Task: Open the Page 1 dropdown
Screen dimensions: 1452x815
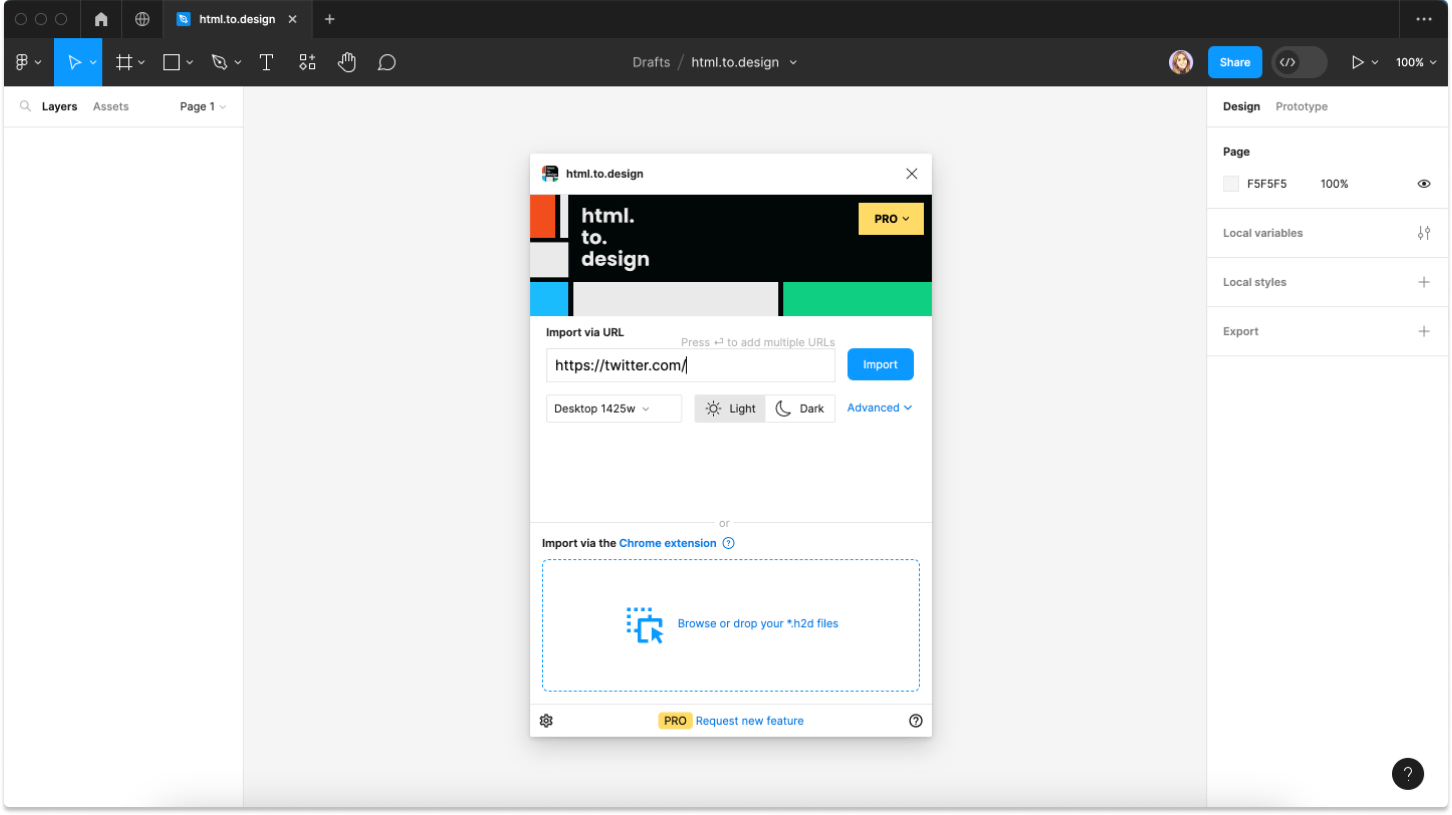Action: (x=203, y=106)
